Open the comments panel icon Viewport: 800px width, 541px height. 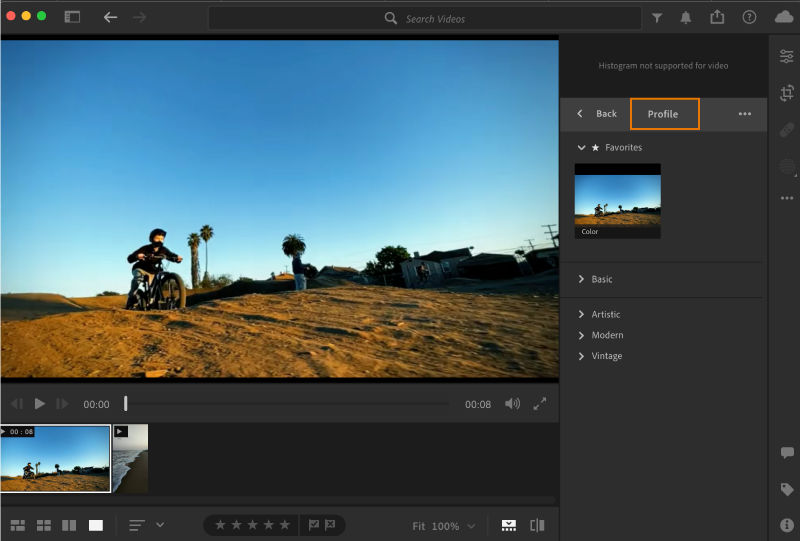(787, 453)
